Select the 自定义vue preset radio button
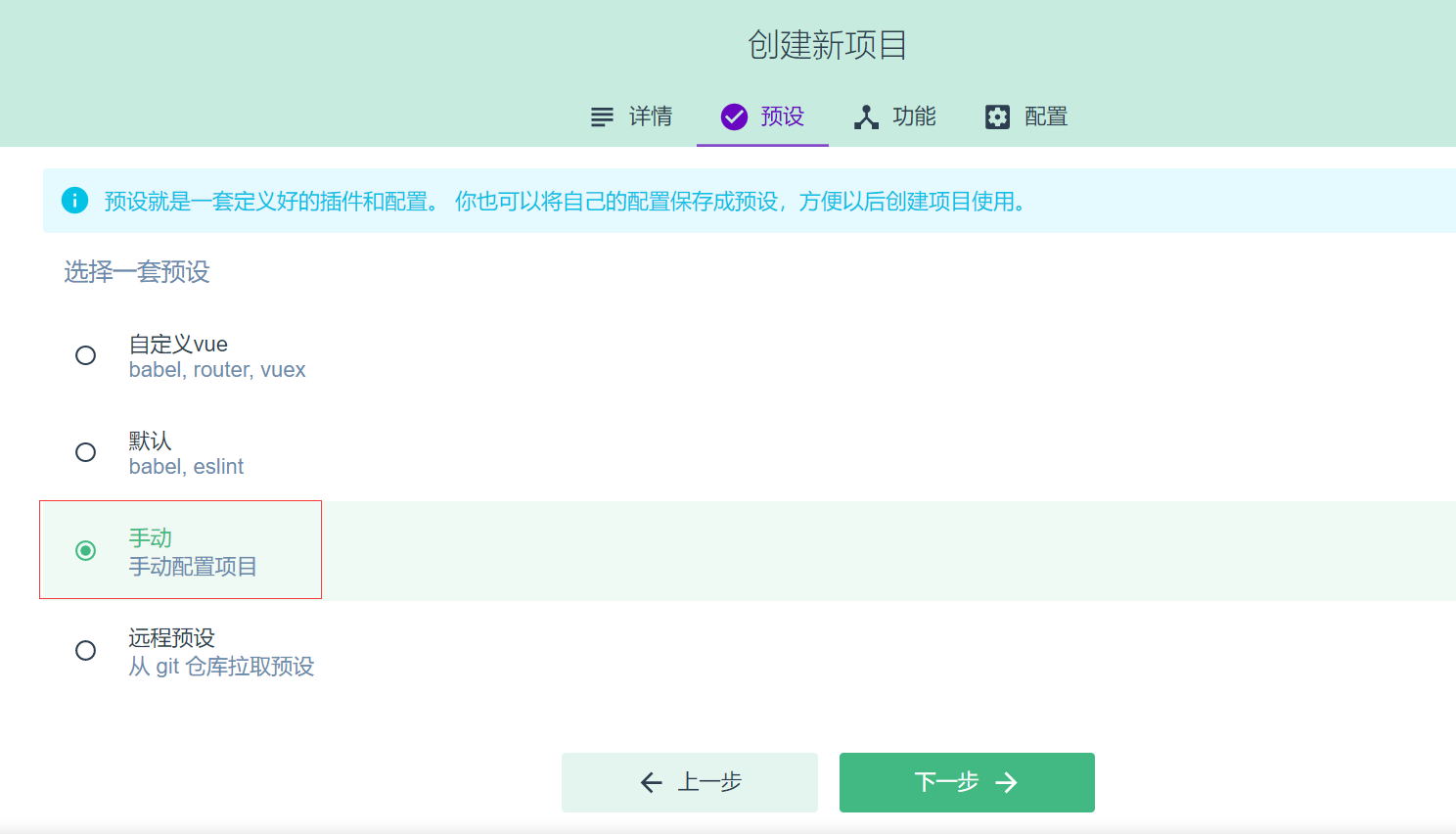Viewport: 1456px width, 834px height. coord(86,355)
